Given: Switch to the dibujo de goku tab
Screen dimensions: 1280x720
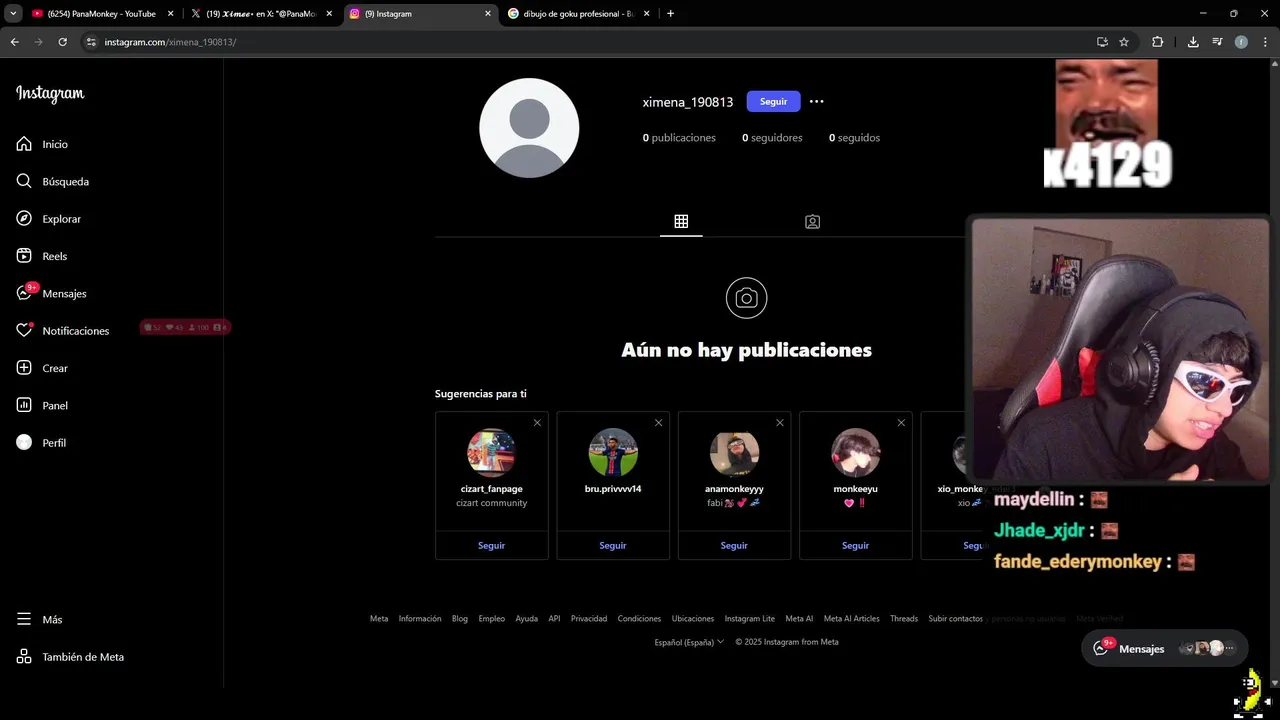Looking at the screenshot, I should coord(579,14).
